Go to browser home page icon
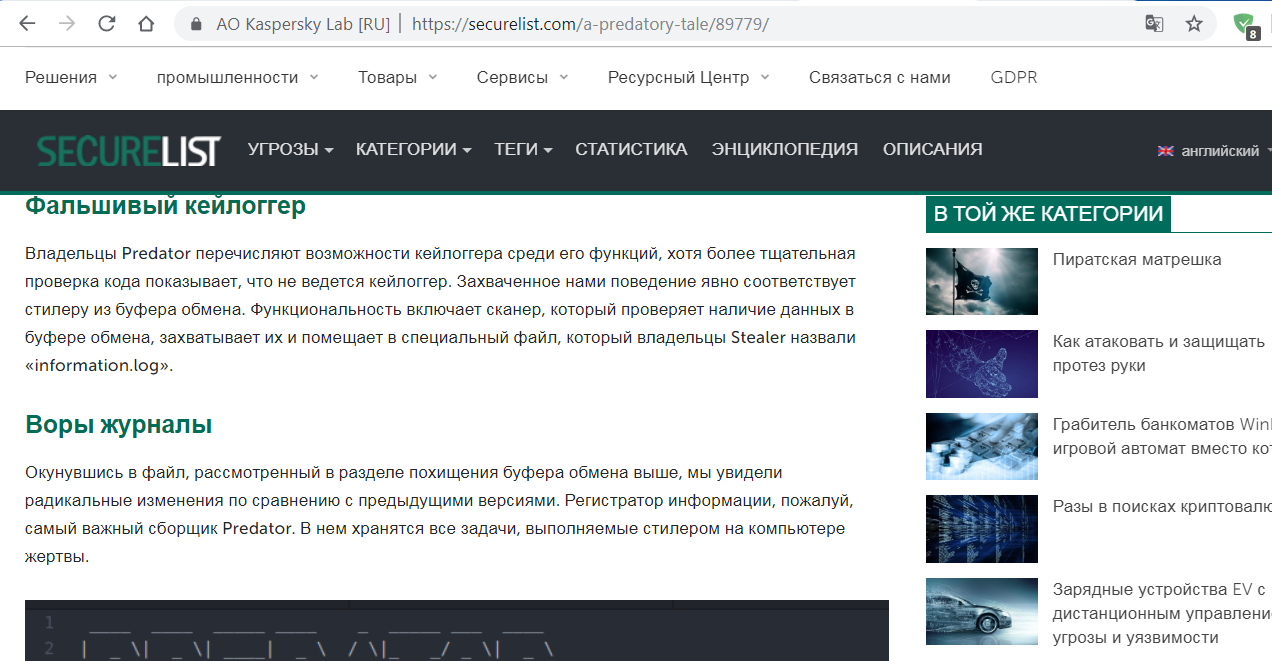The height and width of the screenshot is (661, 1272). point(146,24)
